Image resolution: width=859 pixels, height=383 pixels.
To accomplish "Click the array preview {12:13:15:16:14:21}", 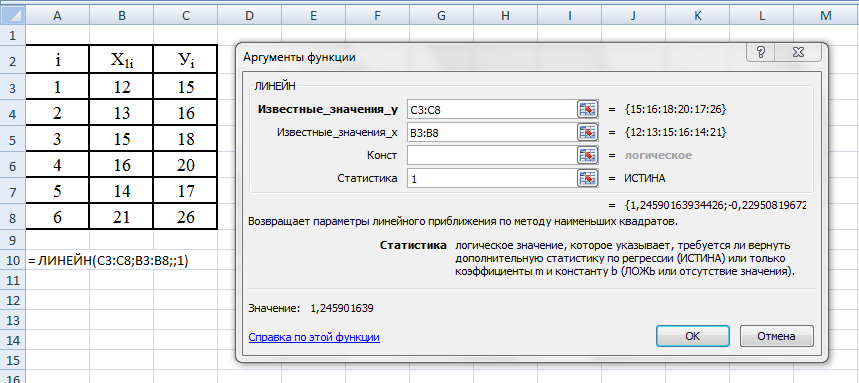I will click(675, 132).
